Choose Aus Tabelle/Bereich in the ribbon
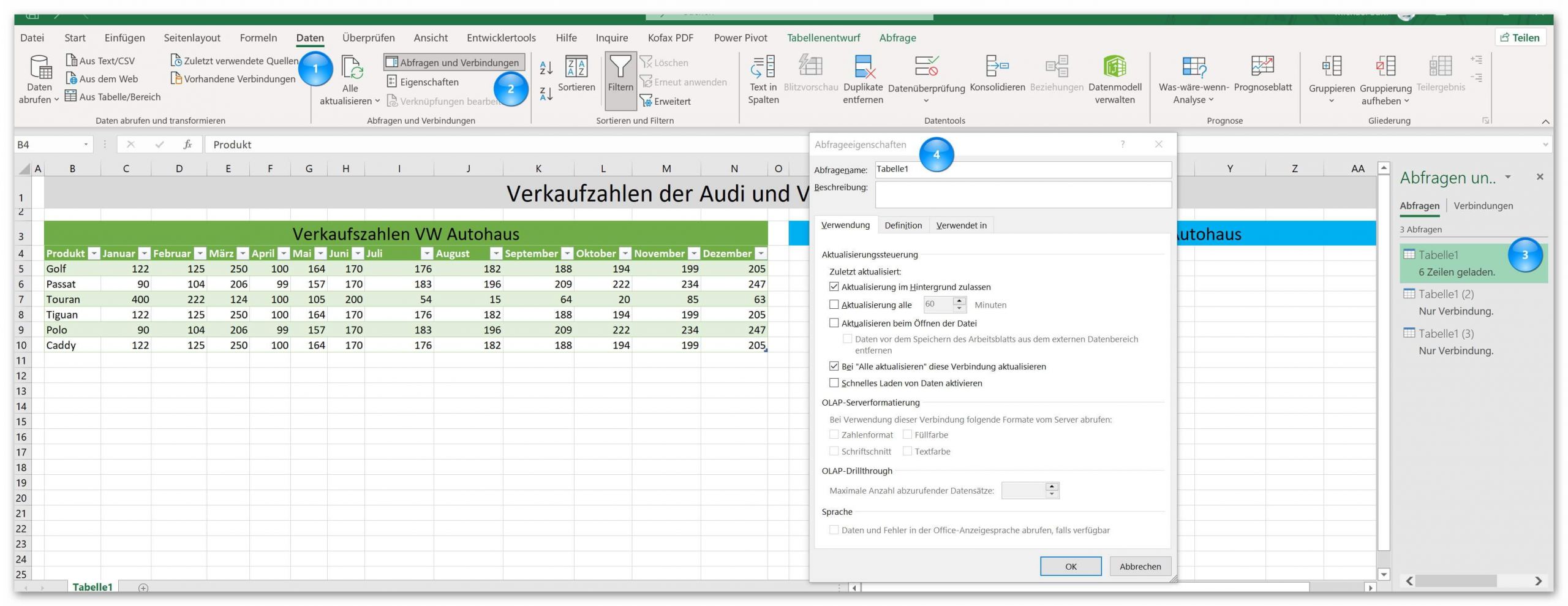 (113, 97)
